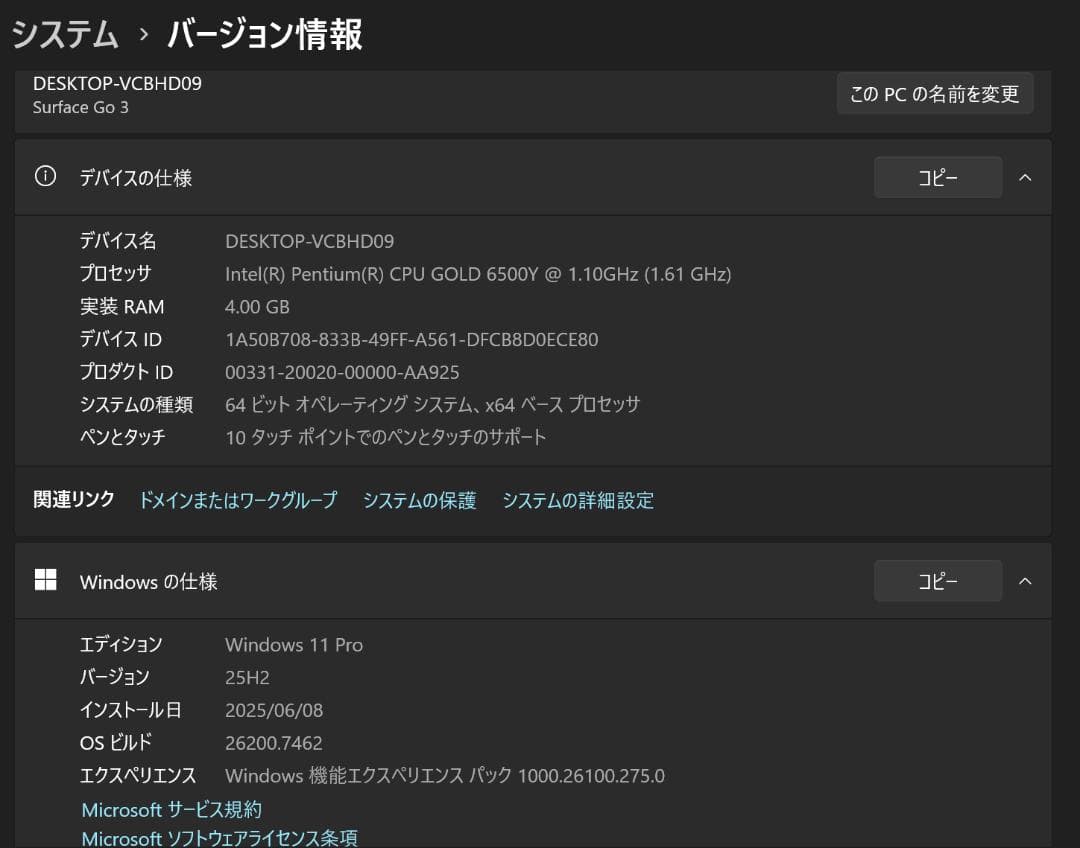Click the プロセッサ row label

115,273
